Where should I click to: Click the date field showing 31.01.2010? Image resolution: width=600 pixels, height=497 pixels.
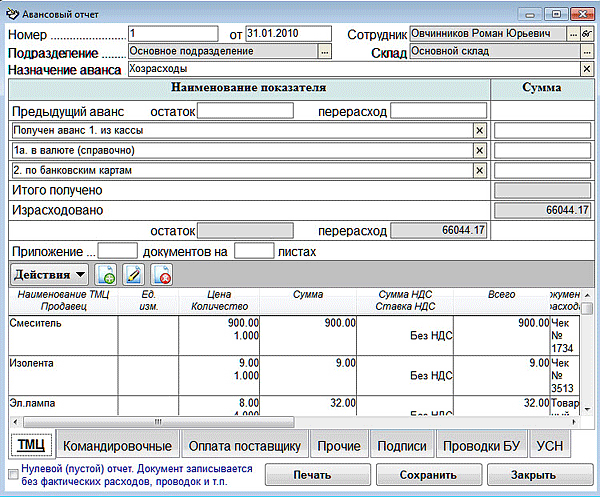(288, 34)
